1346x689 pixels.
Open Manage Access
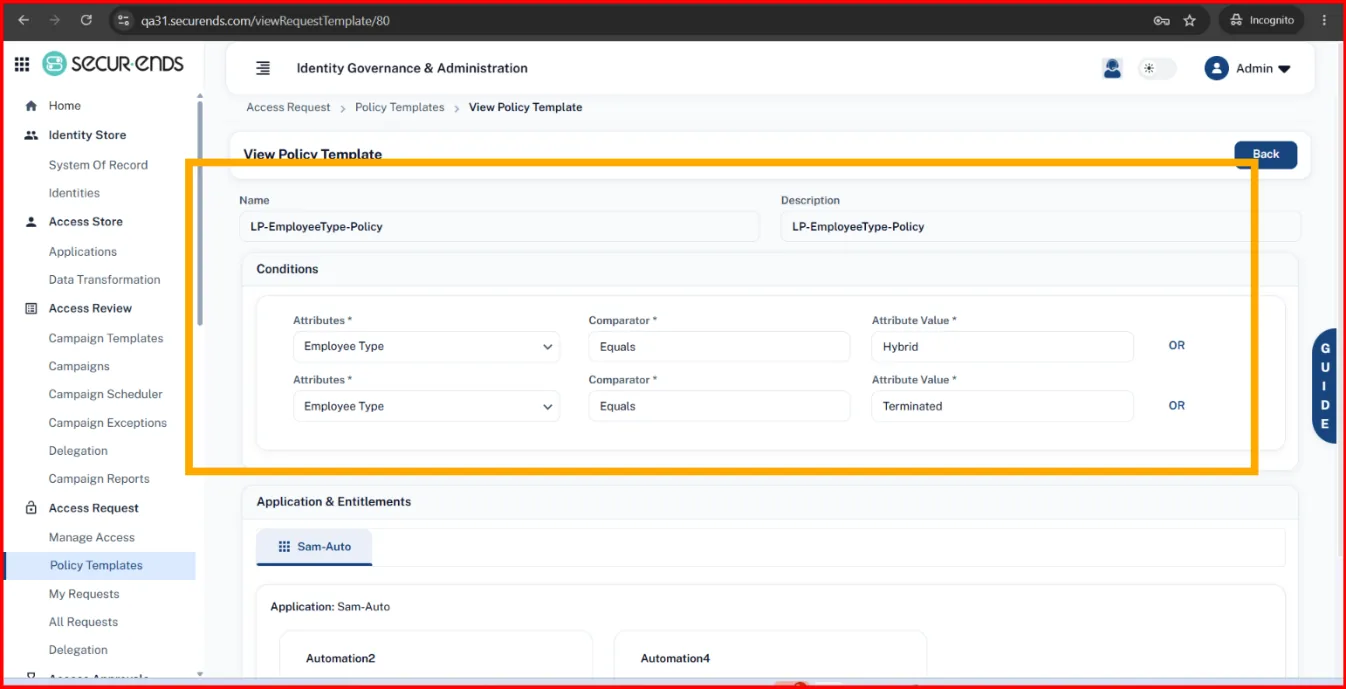click(92, 538)
